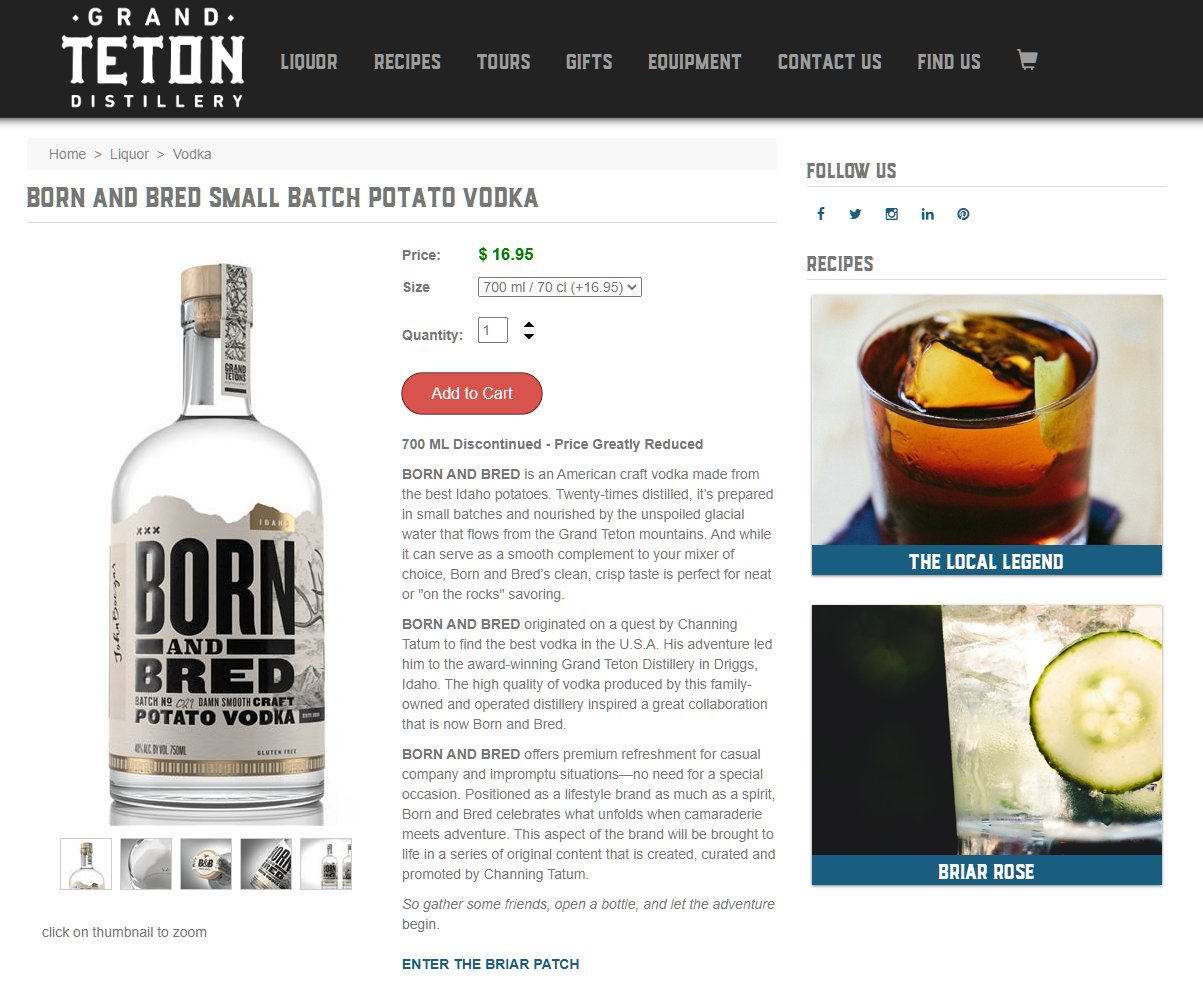View the two-bottles thumbnail image
This screenshot has height=999, width=1203.
pos(326,864)
